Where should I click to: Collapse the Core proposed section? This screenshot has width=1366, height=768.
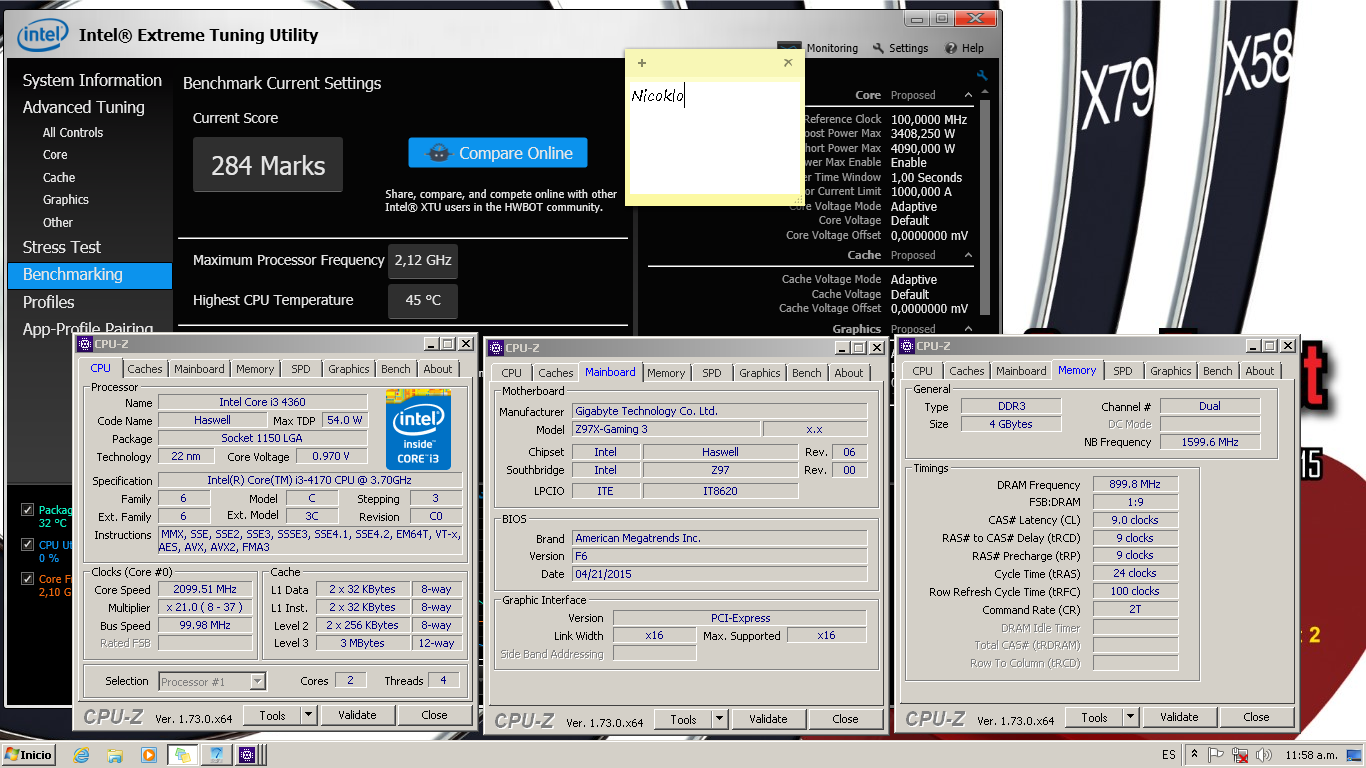tap(968, 95)
